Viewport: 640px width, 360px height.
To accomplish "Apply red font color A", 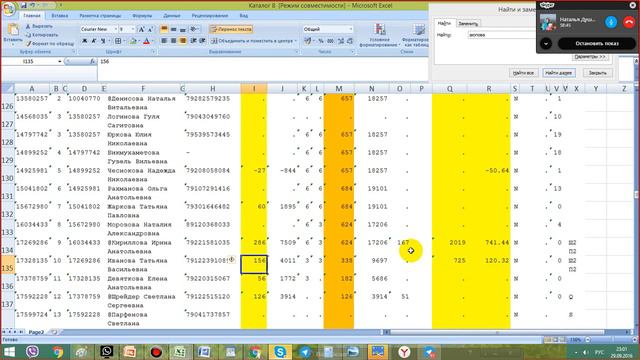I will tap(146, 41).
